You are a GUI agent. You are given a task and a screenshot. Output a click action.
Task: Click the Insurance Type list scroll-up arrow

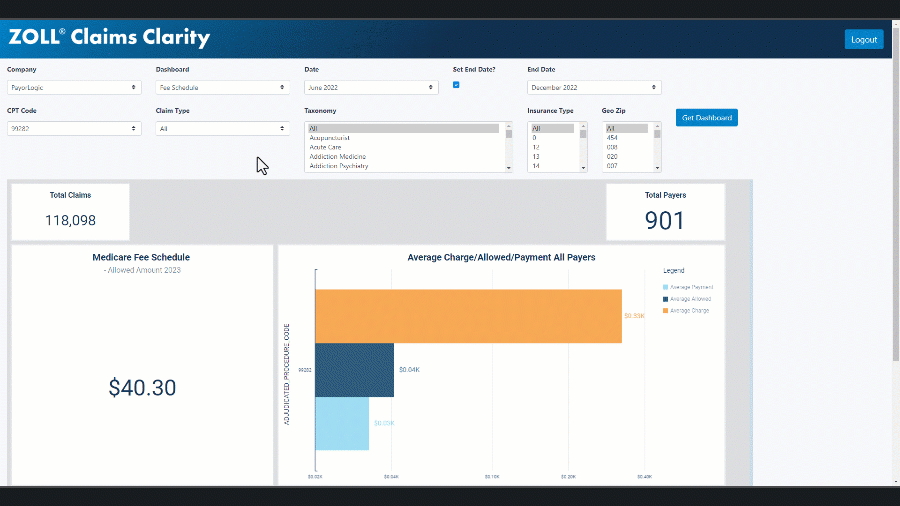click(x=583, y=126)
